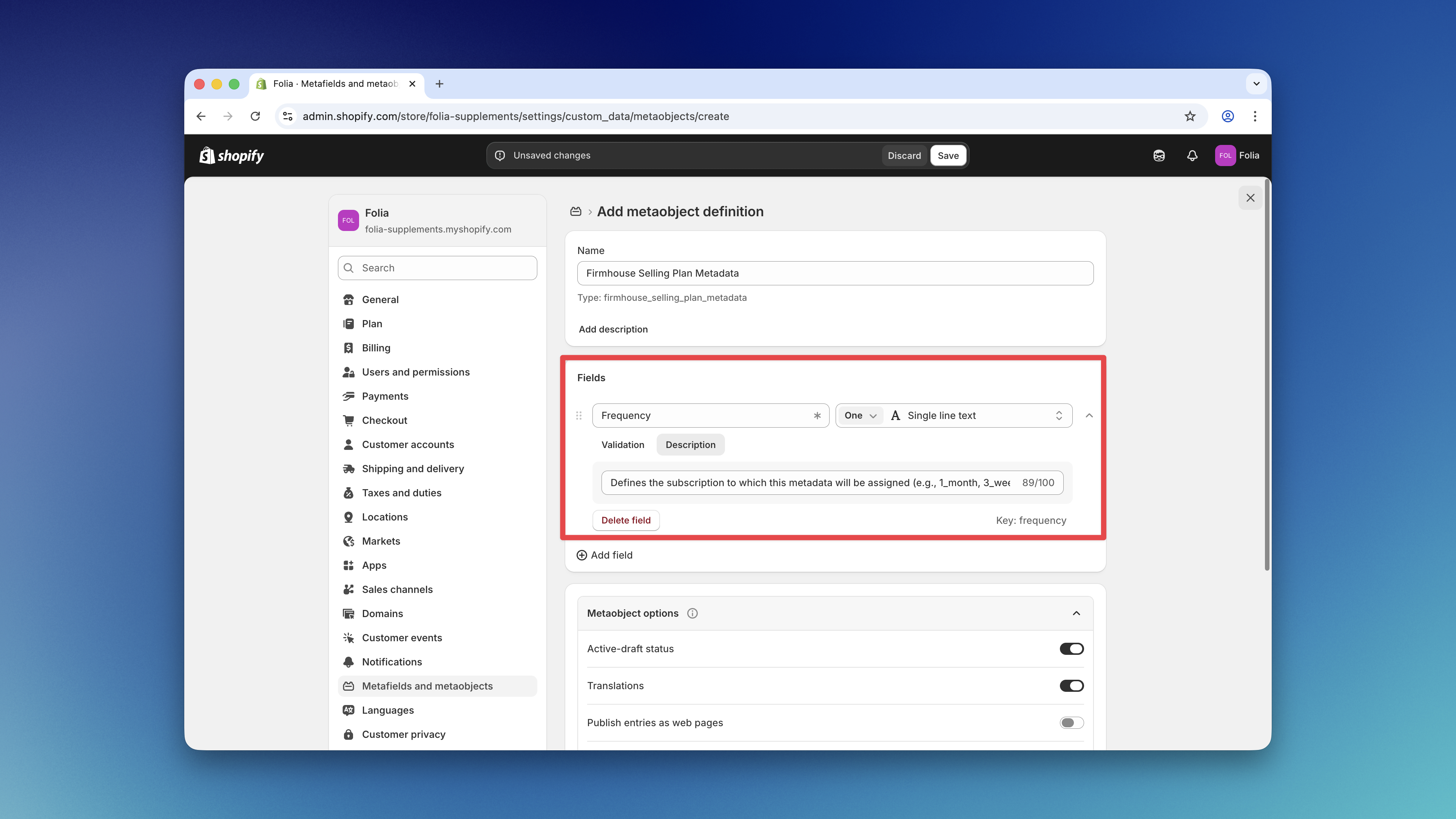This screenshot has height=819, width=1456.
Task: Collapse the Frequency field details chevron
Action: pos(1089,416)
